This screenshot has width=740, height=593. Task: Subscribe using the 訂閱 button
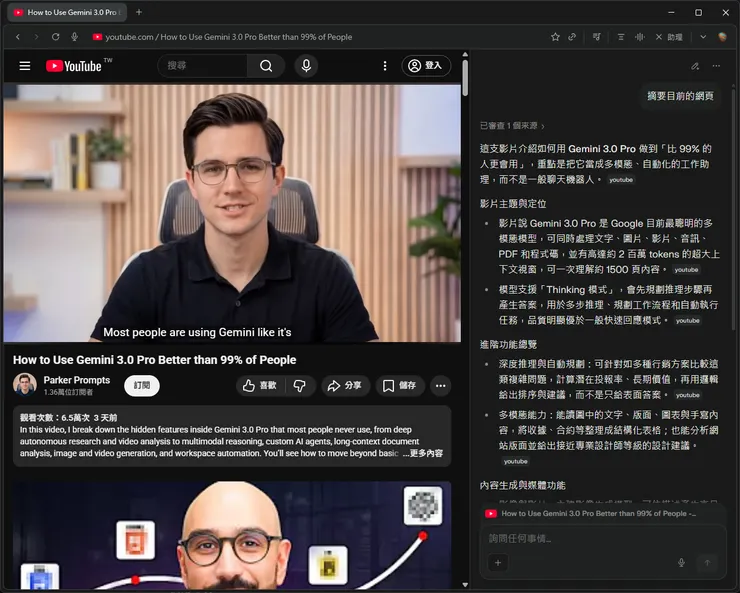[x=142, y=385]
